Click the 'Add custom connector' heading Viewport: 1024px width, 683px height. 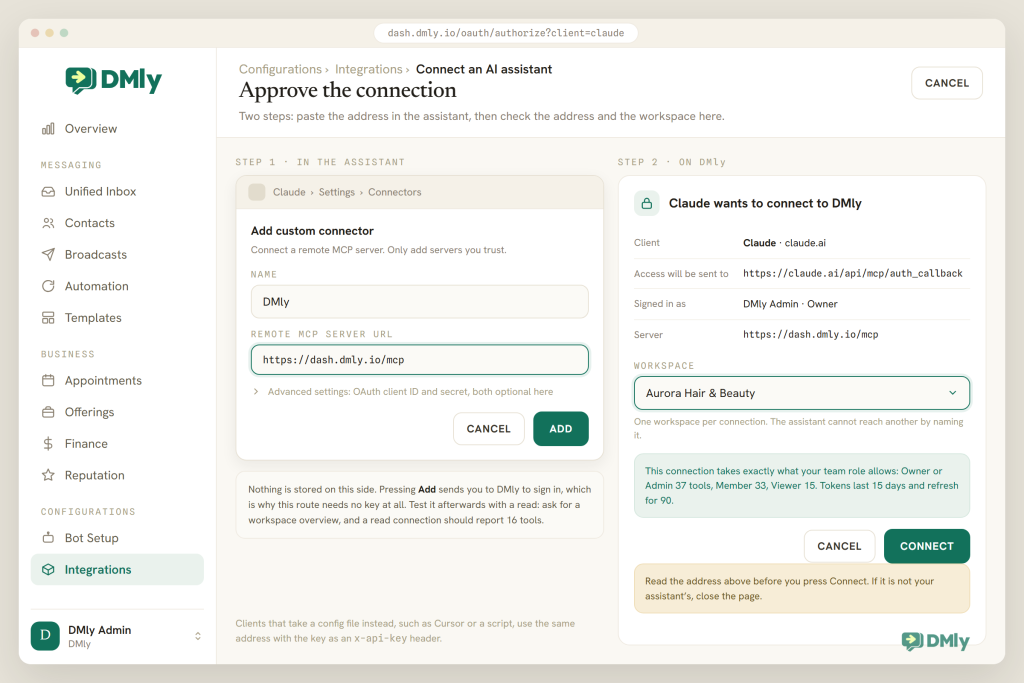[x=312, y=231]
